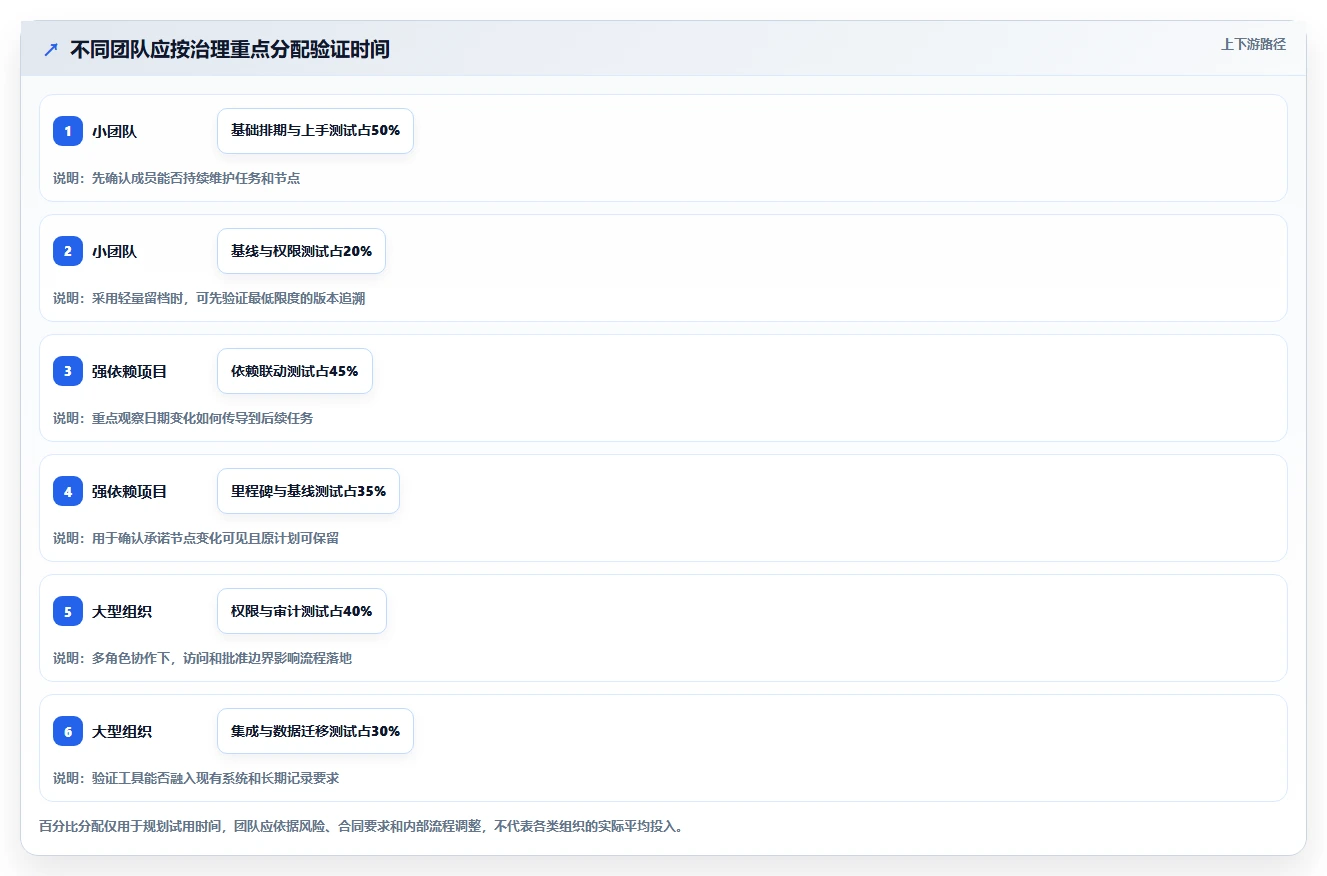The height and width of the screenshot is (876, 1327).
Task: Click the 基础排期与上手测试占50% chip
Action: coord(315,131)
